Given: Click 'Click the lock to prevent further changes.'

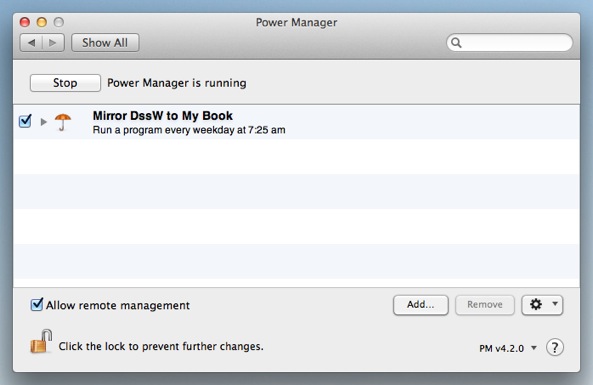Looking at the screenshot, I should click(x=161, y=346).
